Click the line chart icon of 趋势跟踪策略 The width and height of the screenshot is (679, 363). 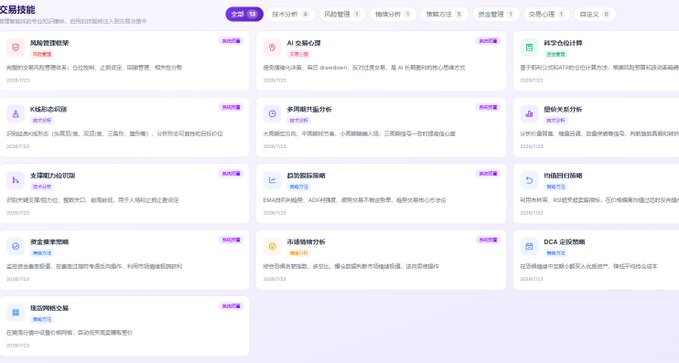[x=272, y=180]
